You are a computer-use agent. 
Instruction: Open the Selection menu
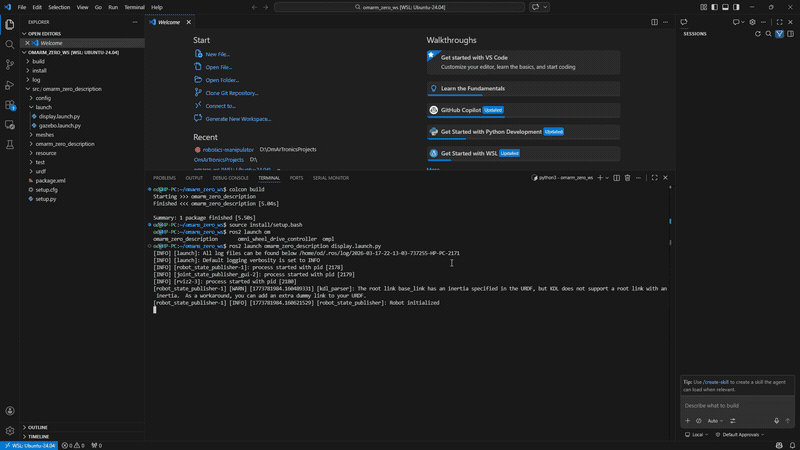point(59,7)
